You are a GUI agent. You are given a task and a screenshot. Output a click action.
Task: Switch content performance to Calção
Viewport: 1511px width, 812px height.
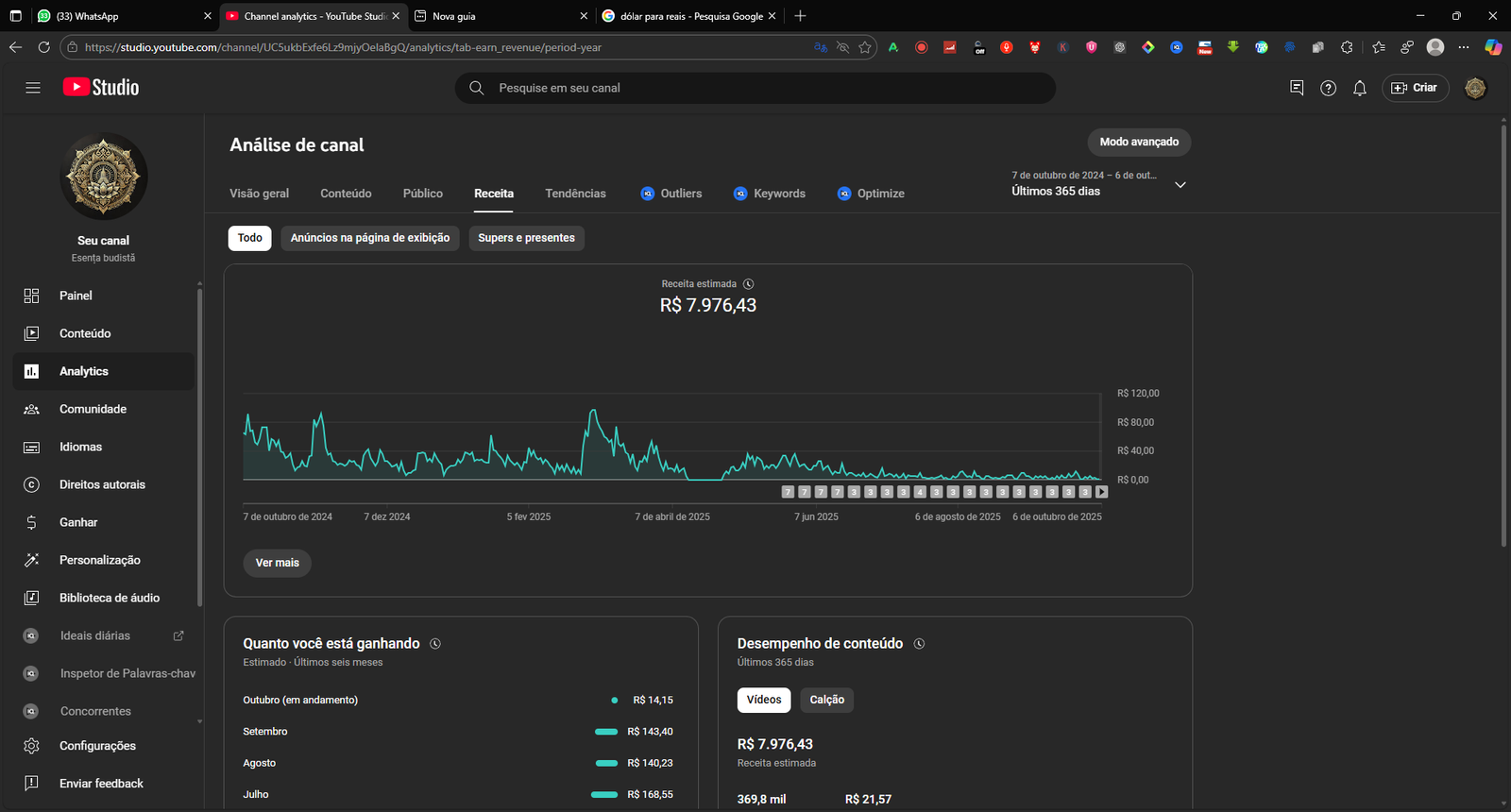pos(826,700)
